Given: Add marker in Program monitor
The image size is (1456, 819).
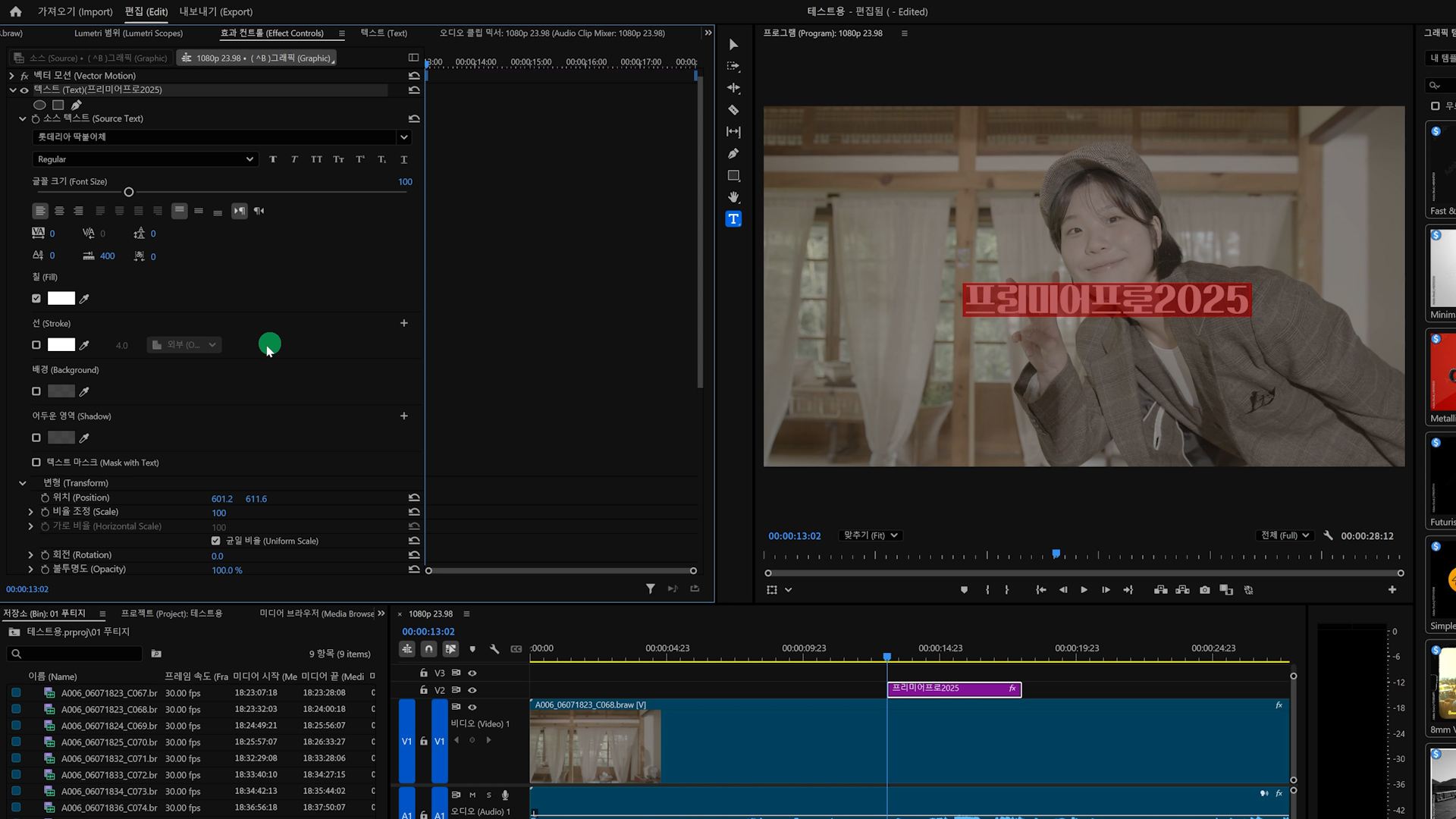Looking at the screenshot, I should coord(964,590).
